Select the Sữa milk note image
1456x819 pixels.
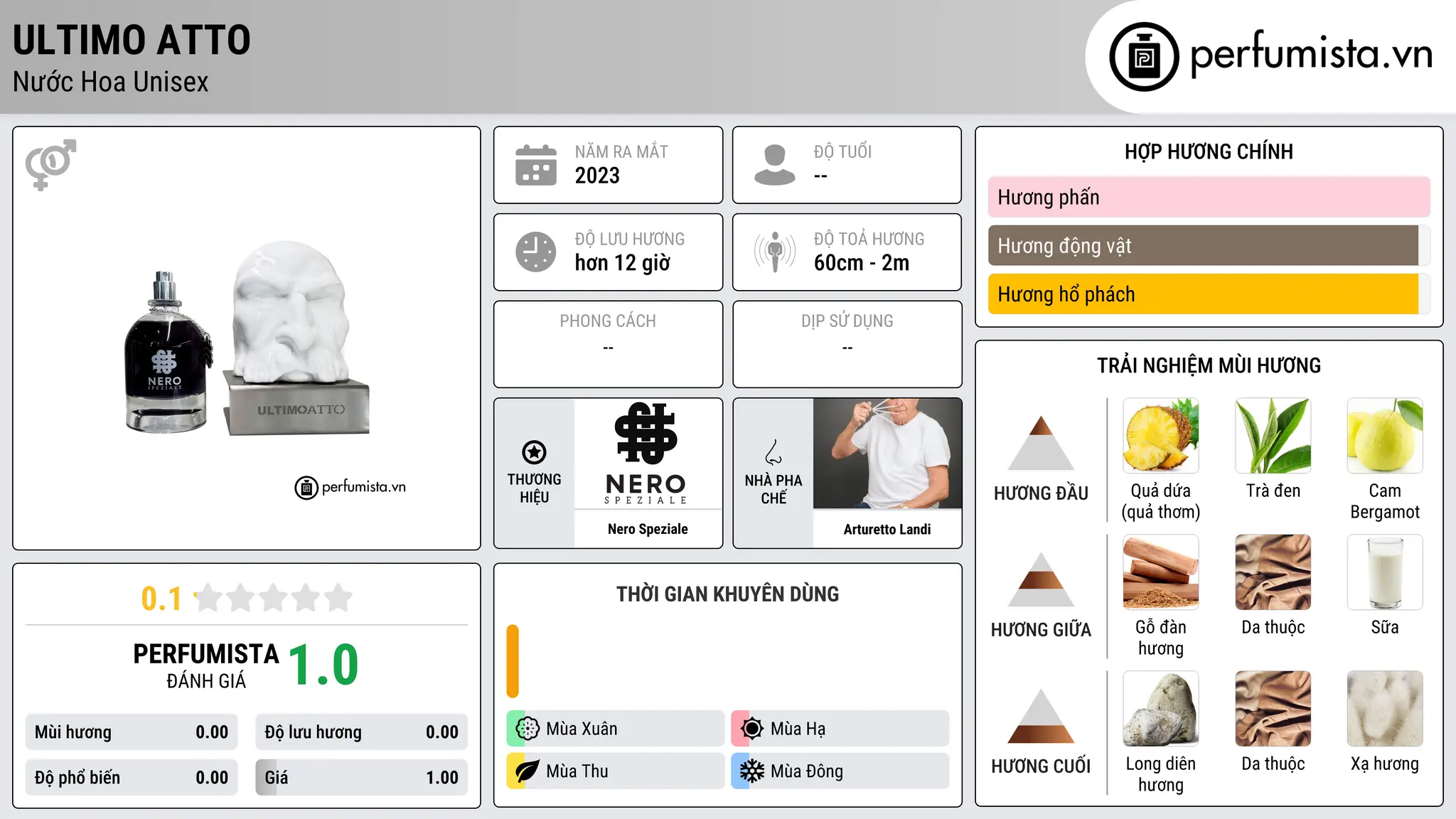(1385, 572)
